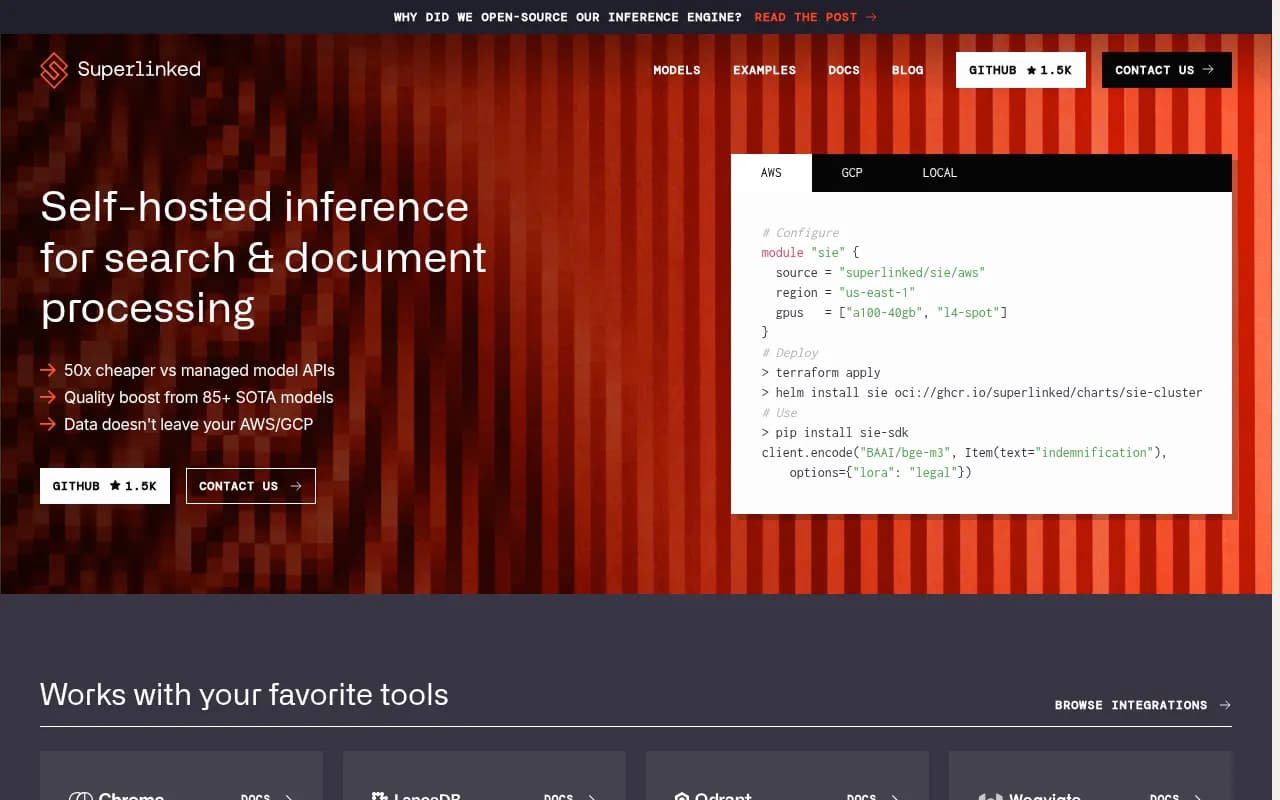The height and width of the screenshot is (800, 1280).
Task: Click the "terraform apply" command line
Action: click(x=821, y=373)
